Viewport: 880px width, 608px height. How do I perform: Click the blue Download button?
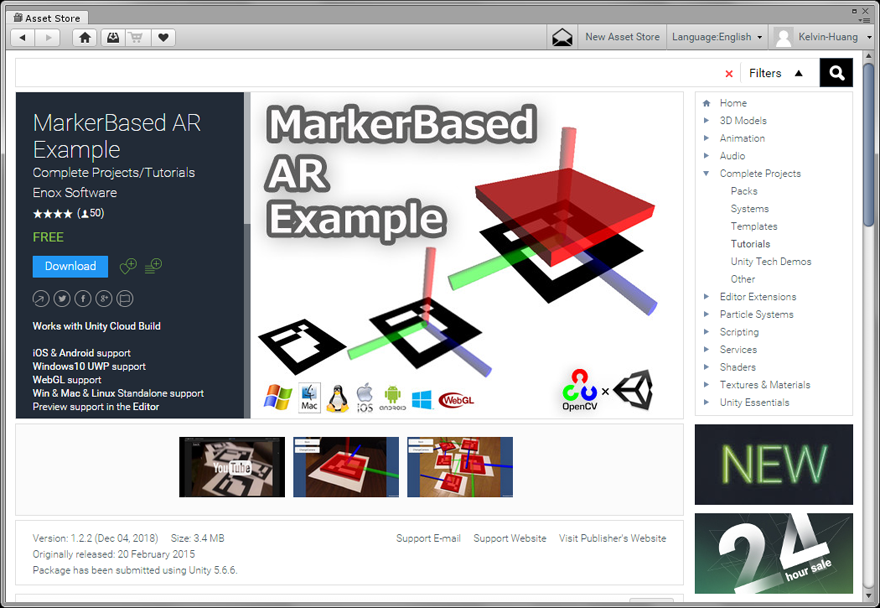click(70, 266)
